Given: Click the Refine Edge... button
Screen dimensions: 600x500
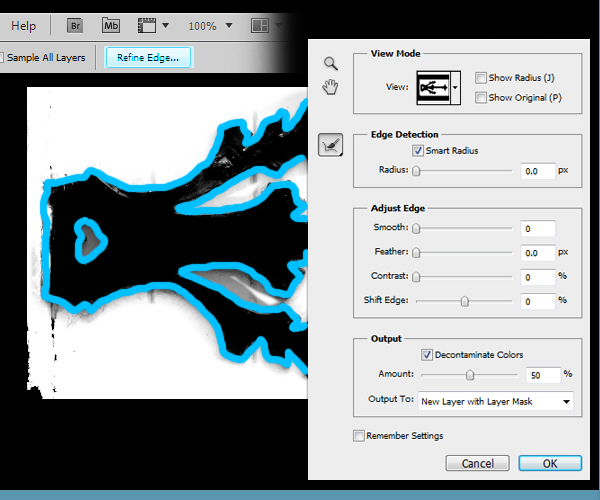Looking at the screenshot, I should point(148,57).
